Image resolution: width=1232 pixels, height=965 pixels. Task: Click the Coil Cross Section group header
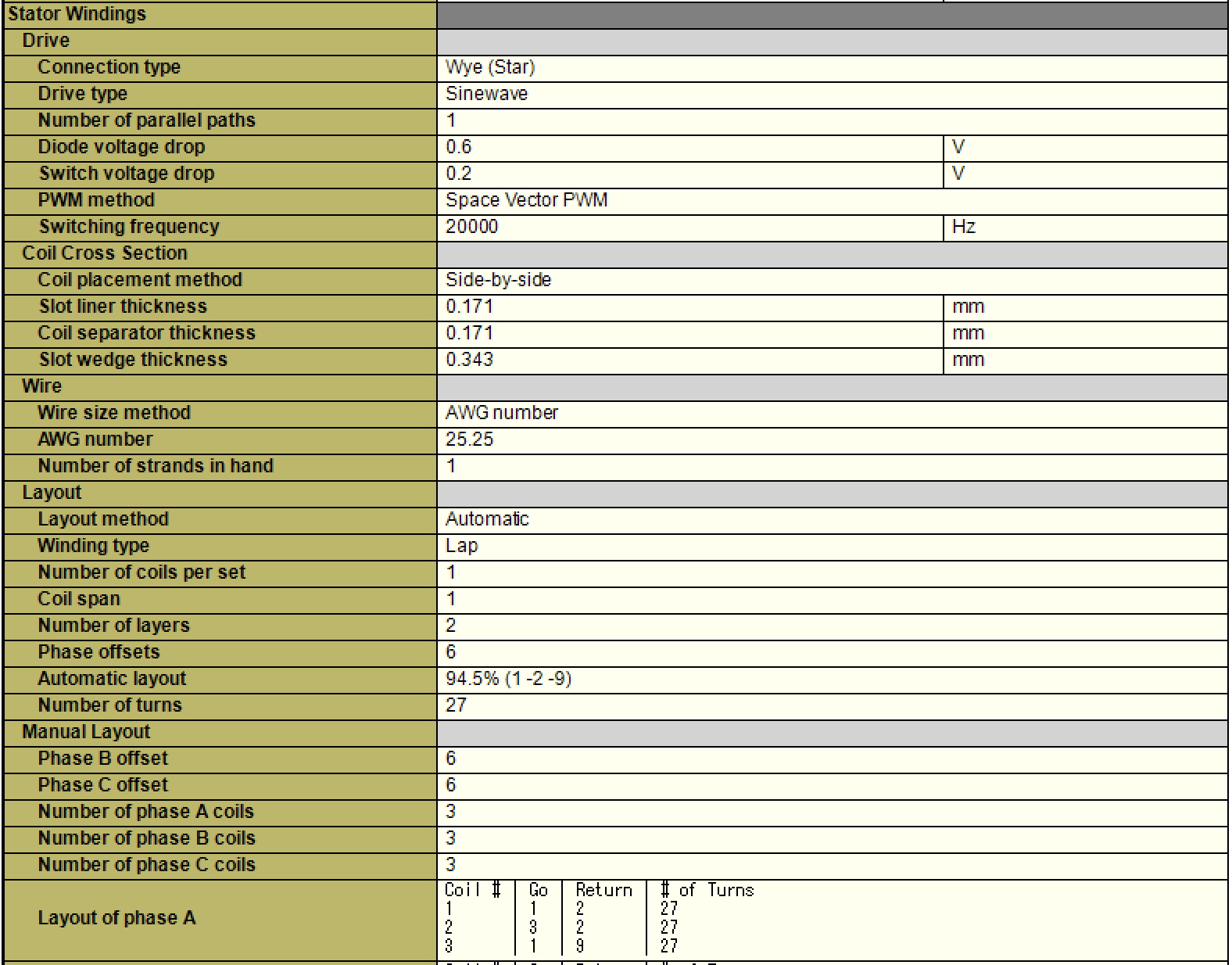point(105,253)
